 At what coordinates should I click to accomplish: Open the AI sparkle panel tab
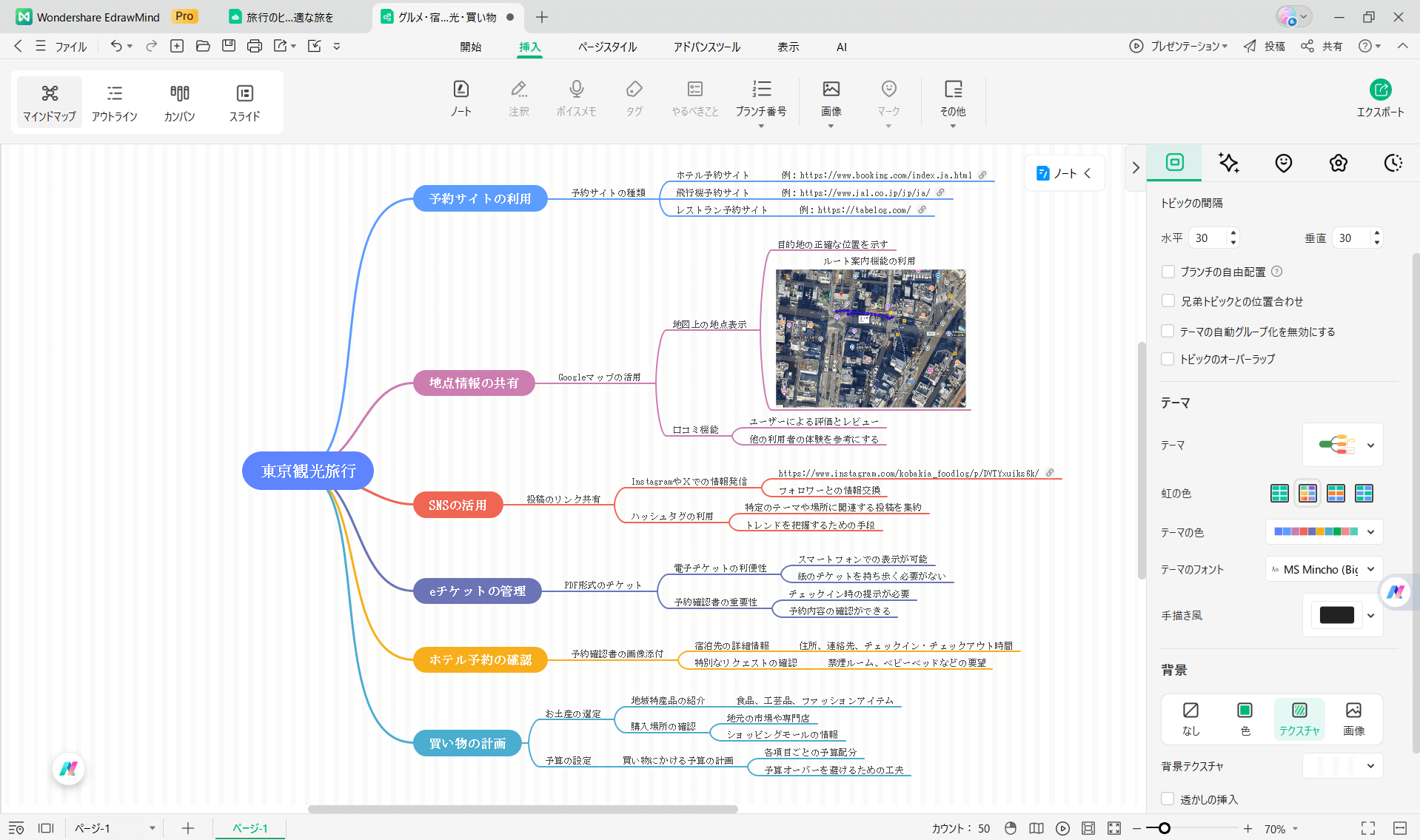[x=1229, y=163]
